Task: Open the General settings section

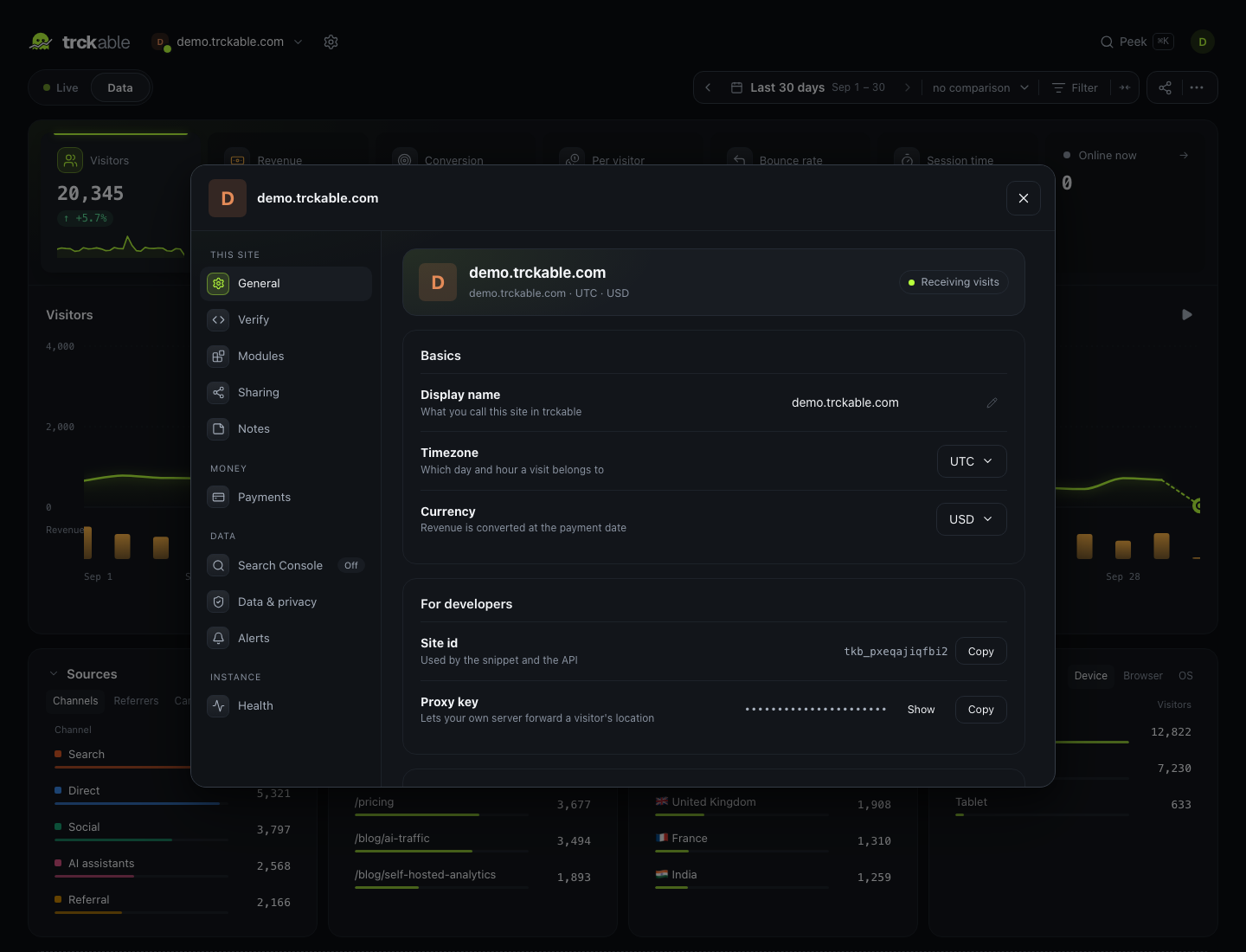Action: coord(286,284)
